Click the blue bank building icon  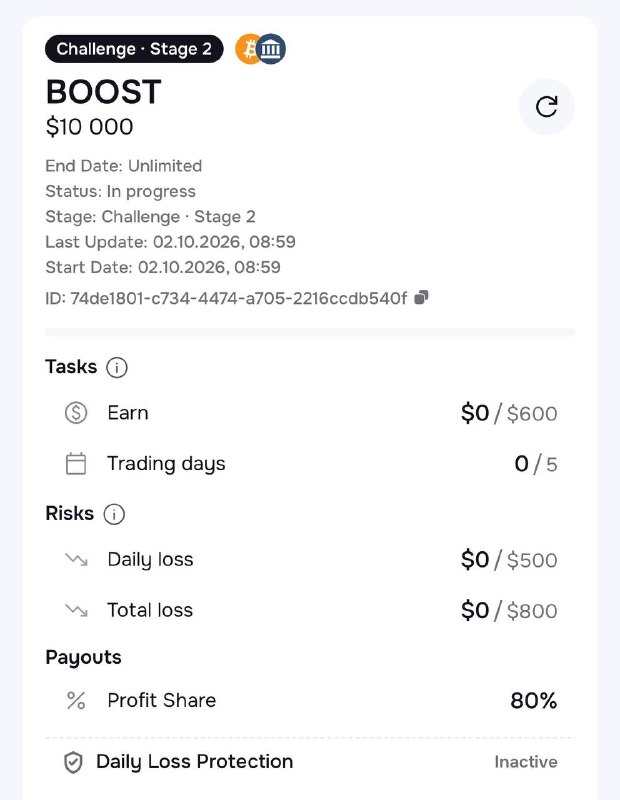point(271,49)
